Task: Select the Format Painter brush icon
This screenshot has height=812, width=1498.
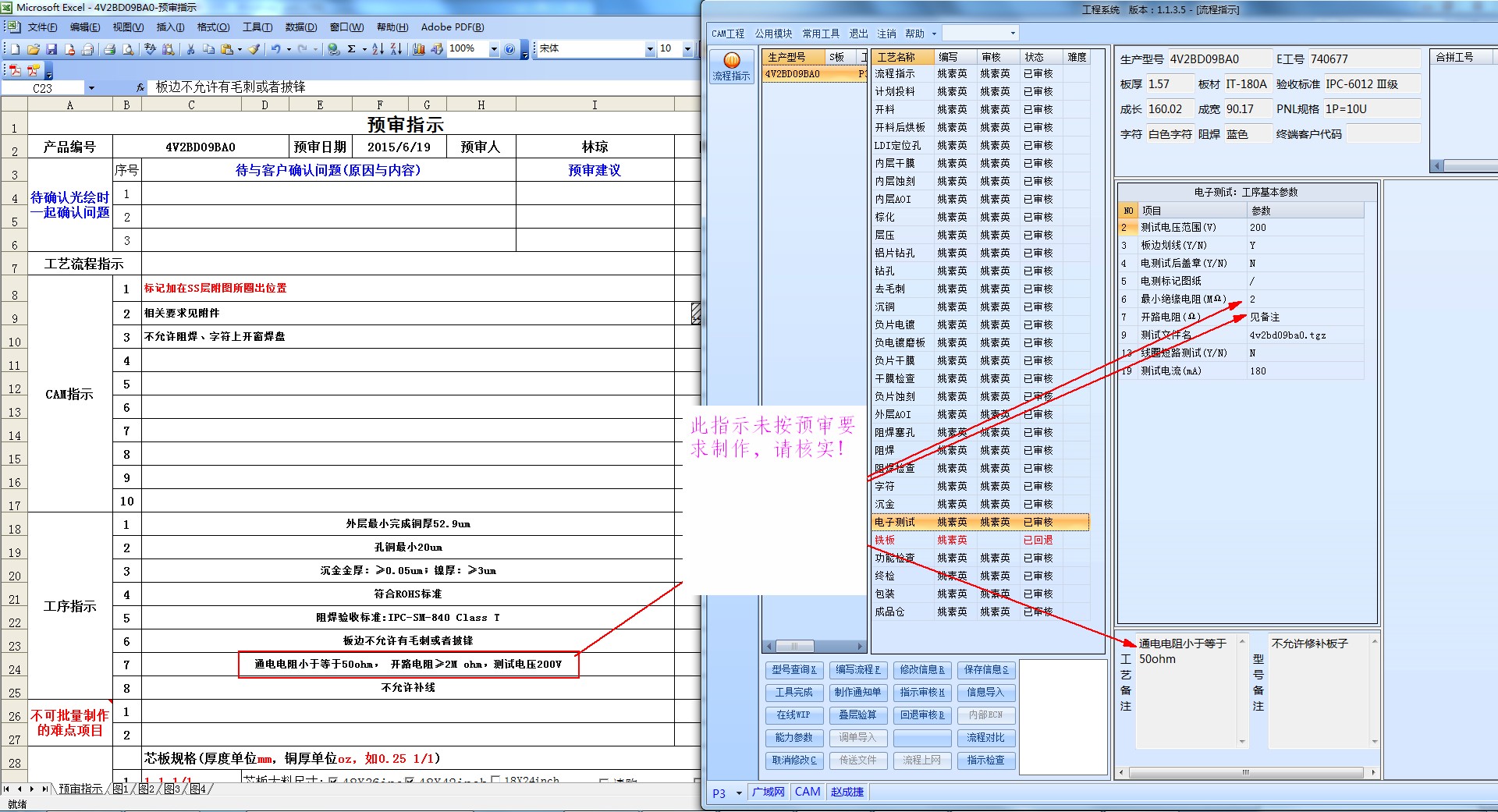Action: tap(254, 49)
